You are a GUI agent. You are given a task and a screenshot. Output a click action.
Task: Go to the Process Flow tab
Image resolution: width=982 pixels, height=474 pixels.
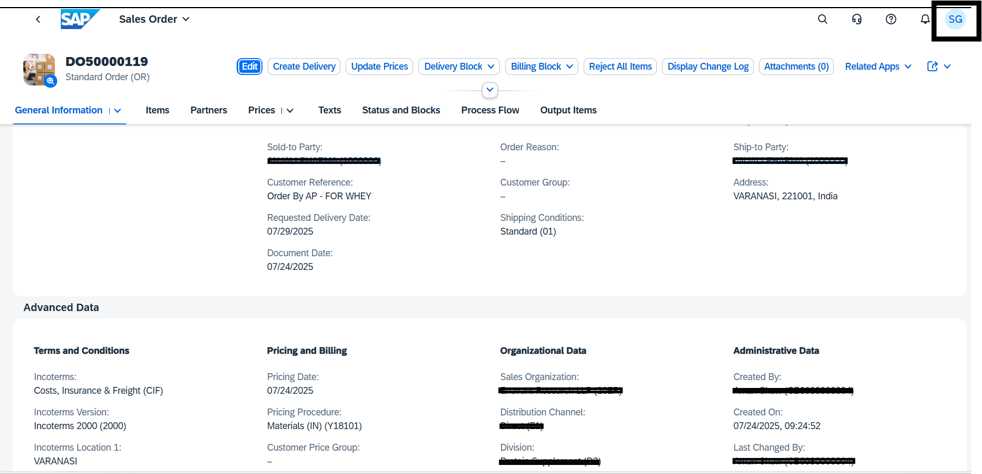[490, 110]
